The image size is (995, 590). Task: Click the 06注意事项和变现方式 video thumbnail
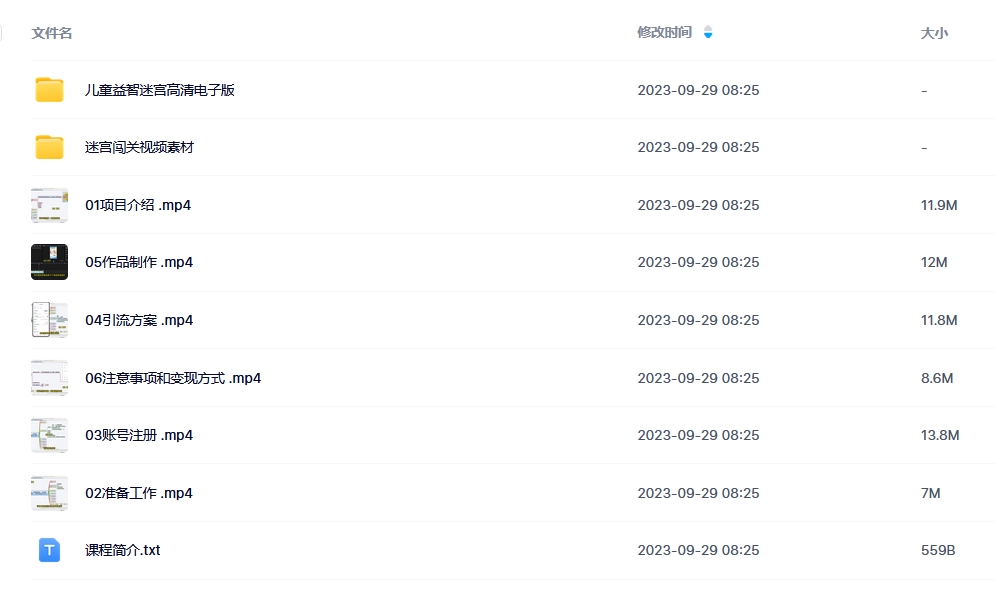49,378
